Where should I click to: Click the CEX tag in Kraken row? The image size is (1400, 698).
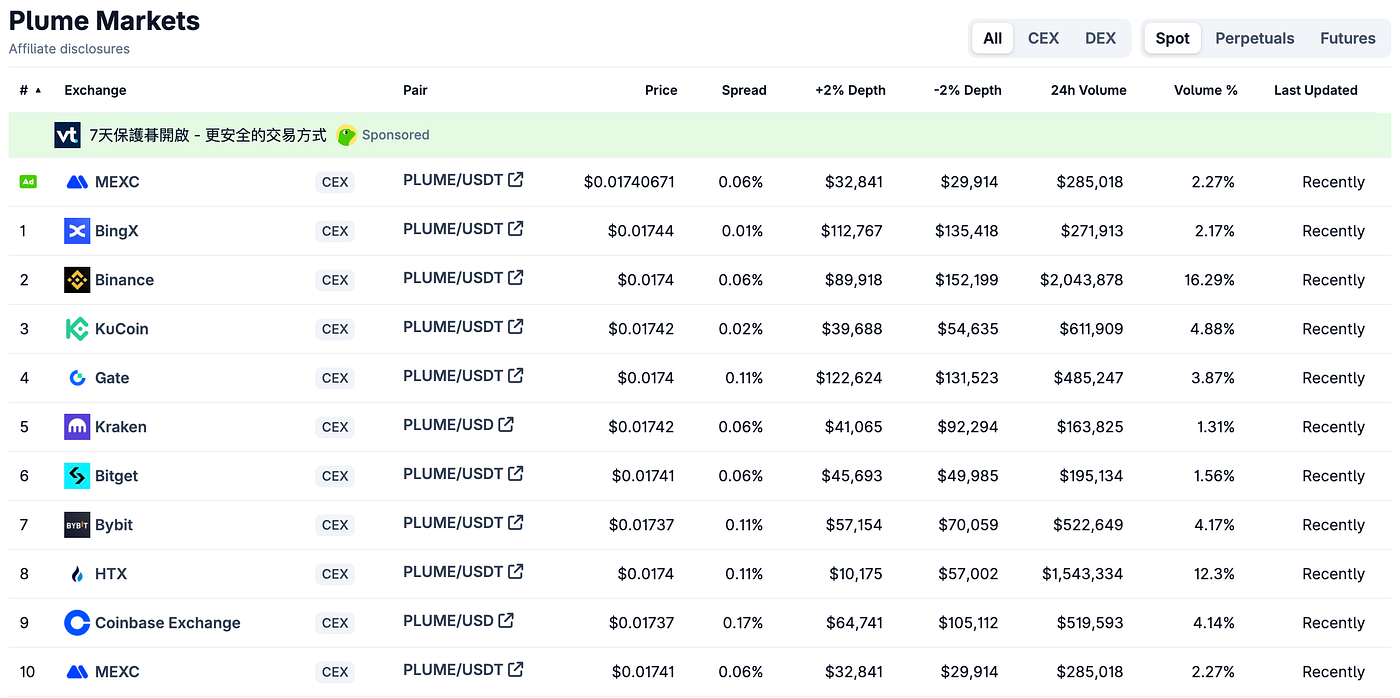[x=335, y=427]
